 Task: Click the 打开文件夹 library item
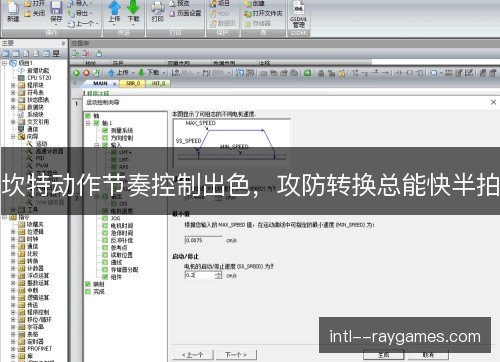(x=263, y=13)
